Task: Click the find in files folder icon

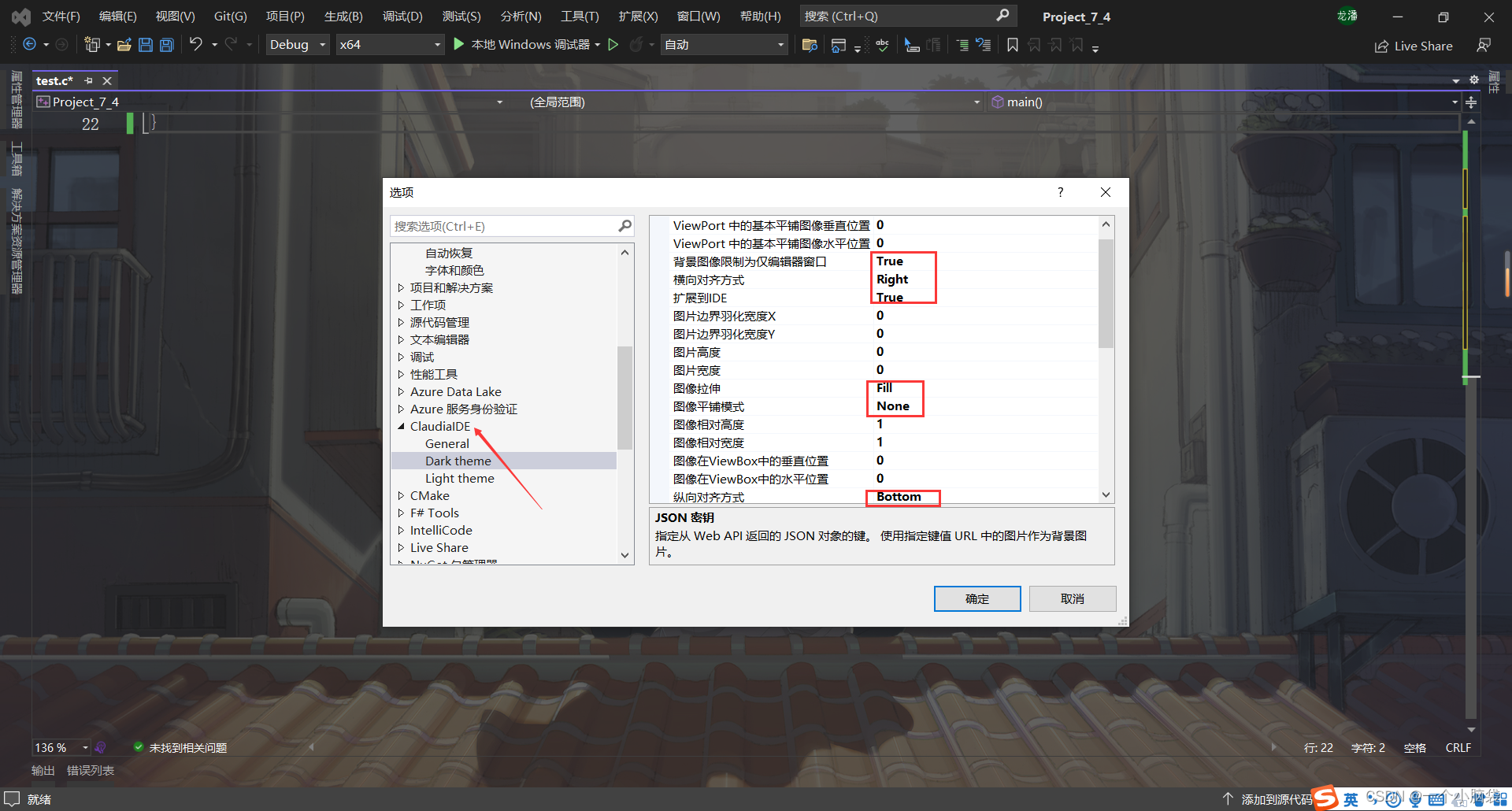Action: (x=810, y=45)
